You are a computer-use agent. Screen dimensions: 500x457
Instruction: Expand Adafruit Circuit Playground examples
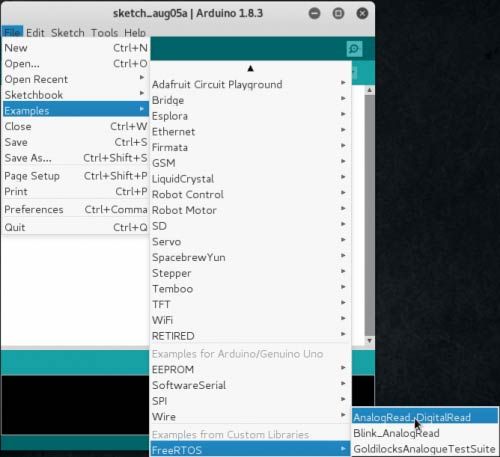tap(250, 84)
